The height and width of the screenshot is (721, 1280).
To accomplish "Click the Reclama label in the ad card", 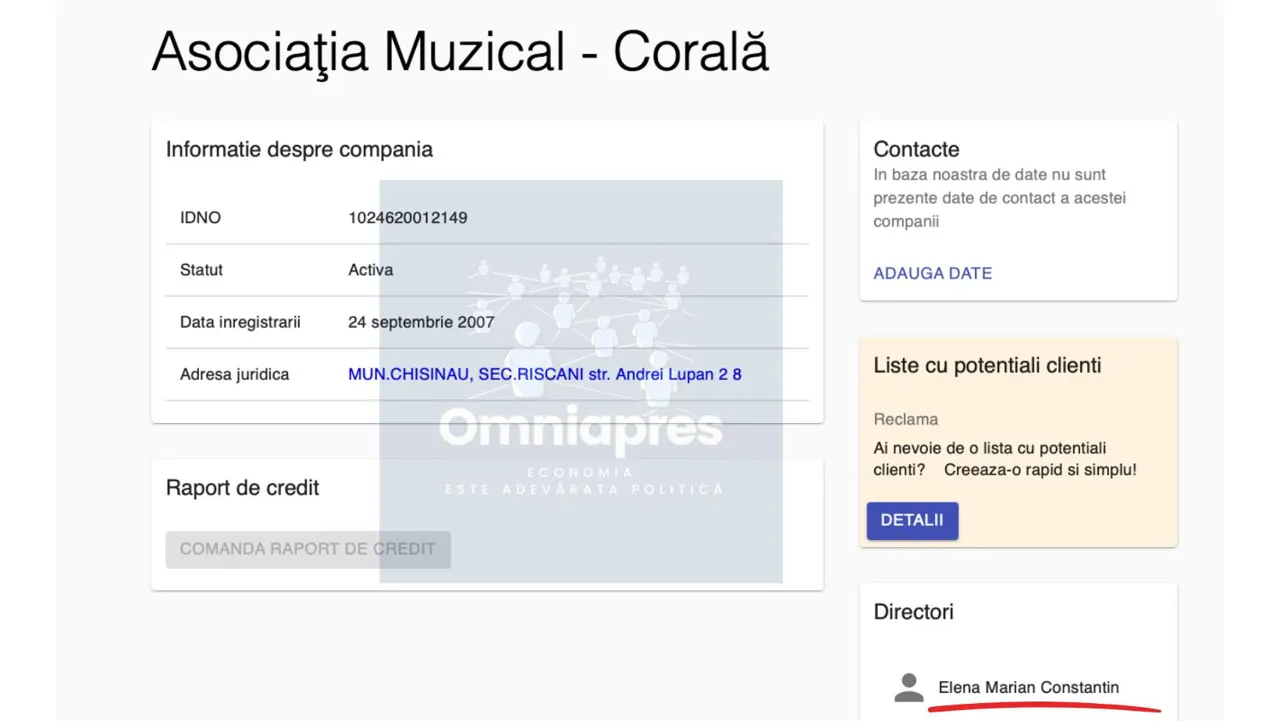I will click(905, 420).
